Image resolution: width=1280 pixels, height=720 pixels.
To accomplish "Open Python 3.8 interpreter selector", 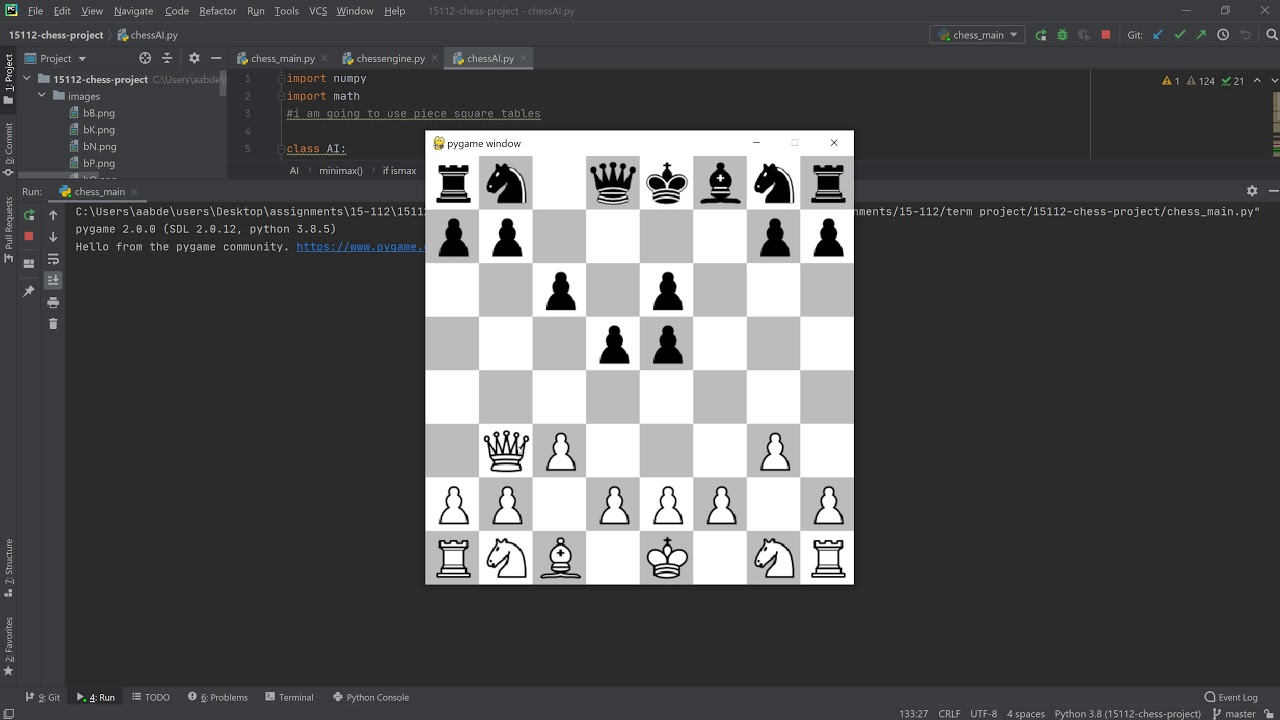I will point(1127,713).
